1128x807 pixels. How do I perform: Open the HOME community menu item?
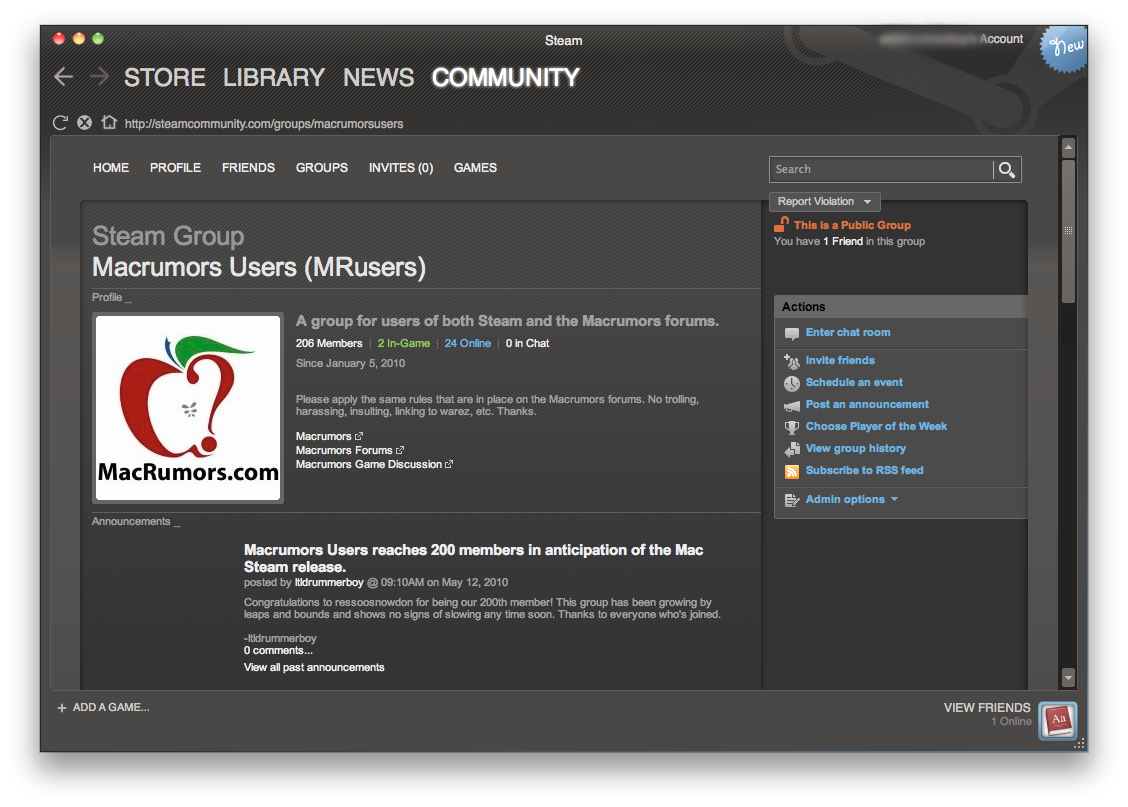pyautogui.click(x=111, y=168)
